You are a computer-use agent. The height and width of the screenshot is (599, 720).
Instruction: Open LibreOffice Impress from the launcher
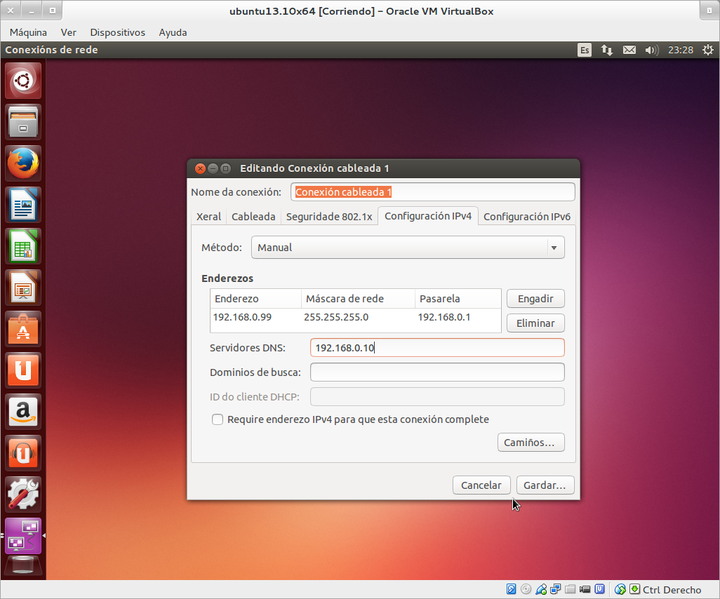[x=23, y=288]
